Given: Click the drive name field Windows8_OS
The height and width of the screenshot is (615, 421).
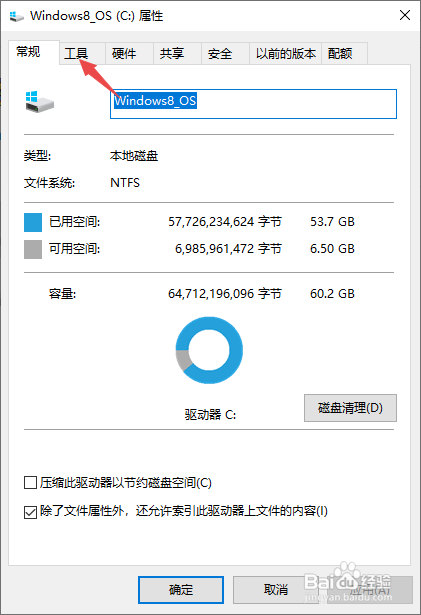Looking at the screenshot, I should 253,104.
